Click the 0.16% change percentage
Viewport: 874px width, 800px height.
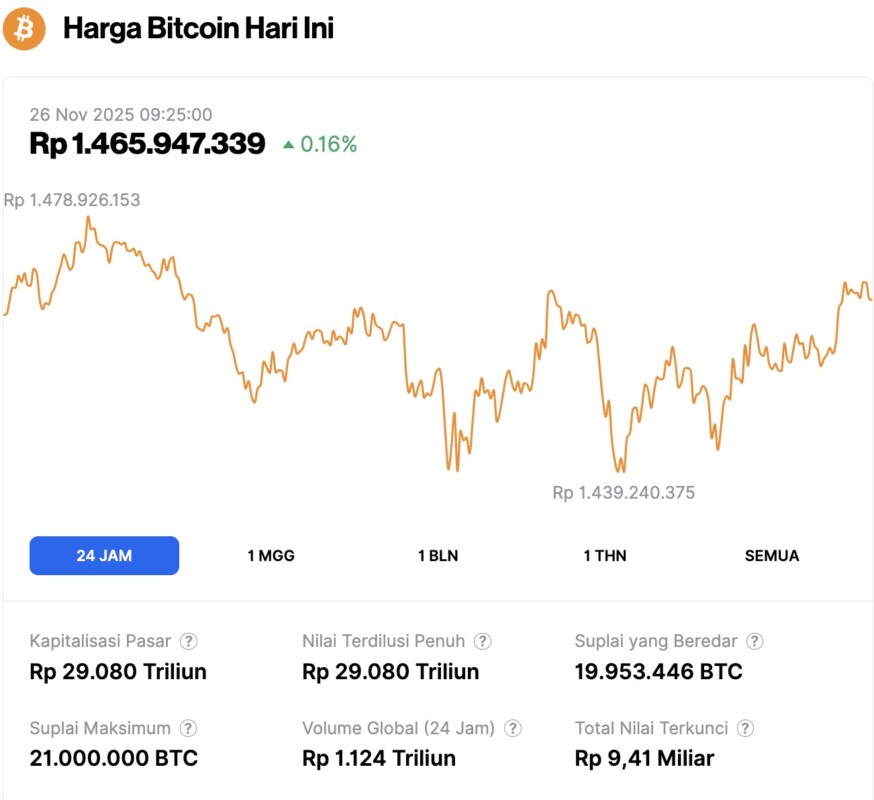coord(328,144)
